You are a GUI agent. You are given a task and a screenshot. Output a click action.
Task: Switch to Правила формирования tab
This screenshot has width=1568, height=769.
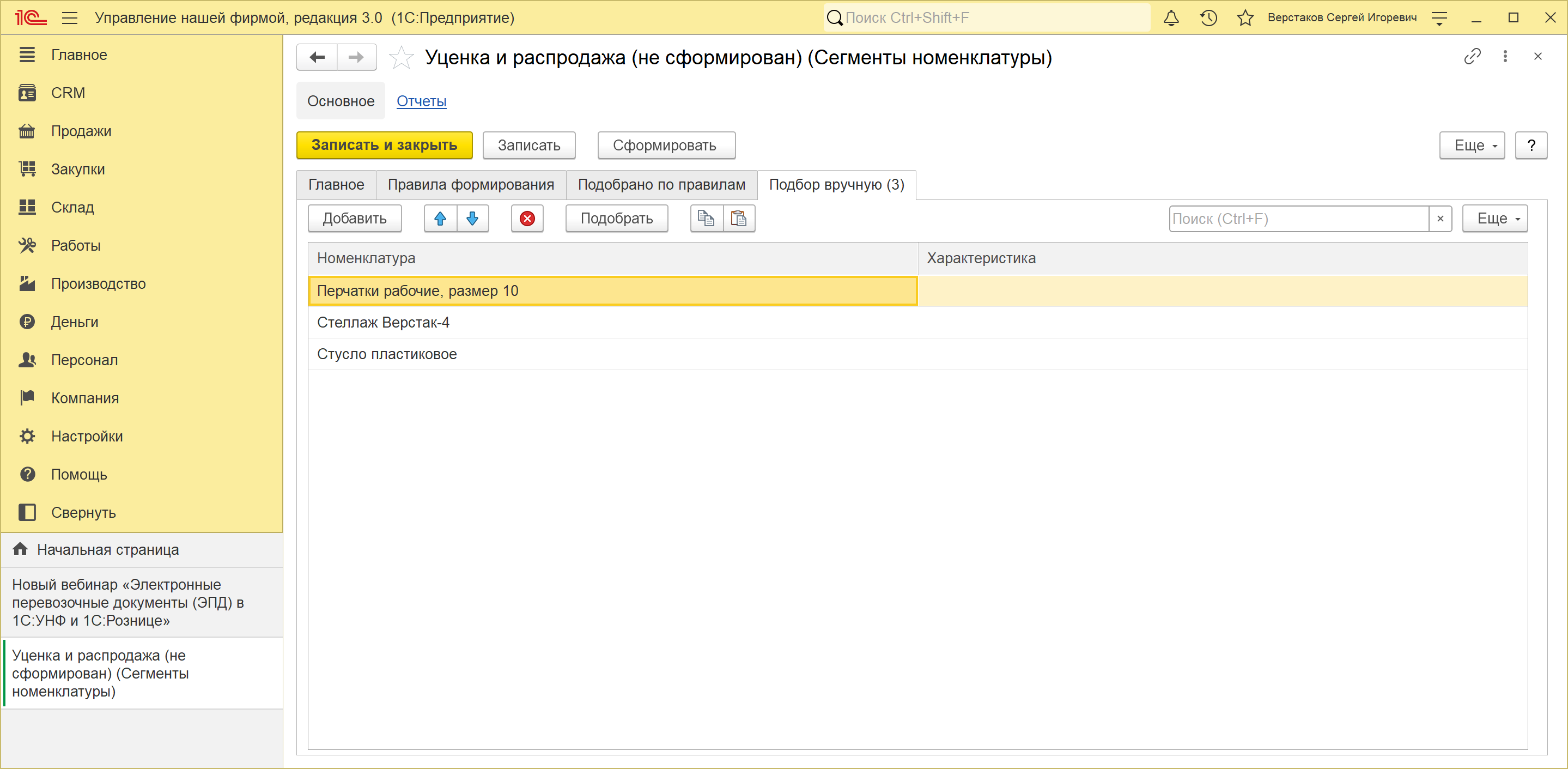point(471,185)
